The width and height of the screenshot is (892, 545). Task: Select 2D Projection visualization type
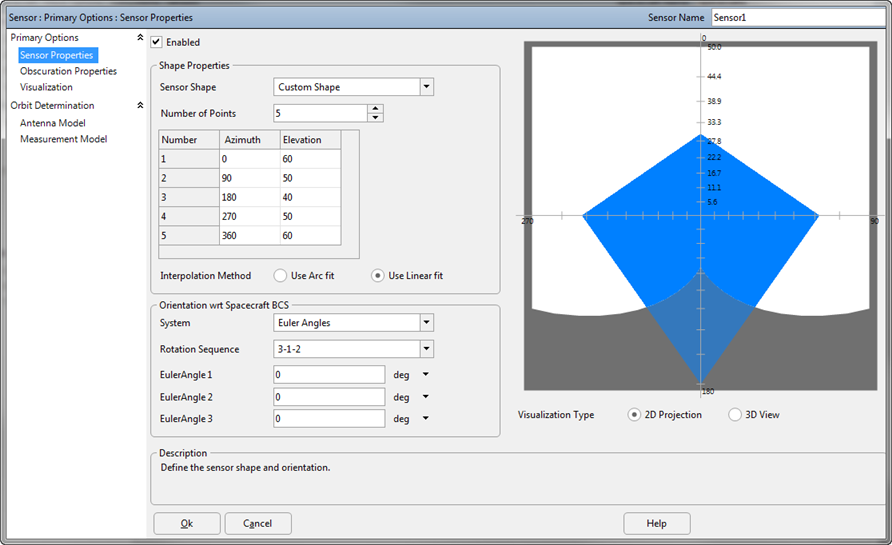(634, 415)
